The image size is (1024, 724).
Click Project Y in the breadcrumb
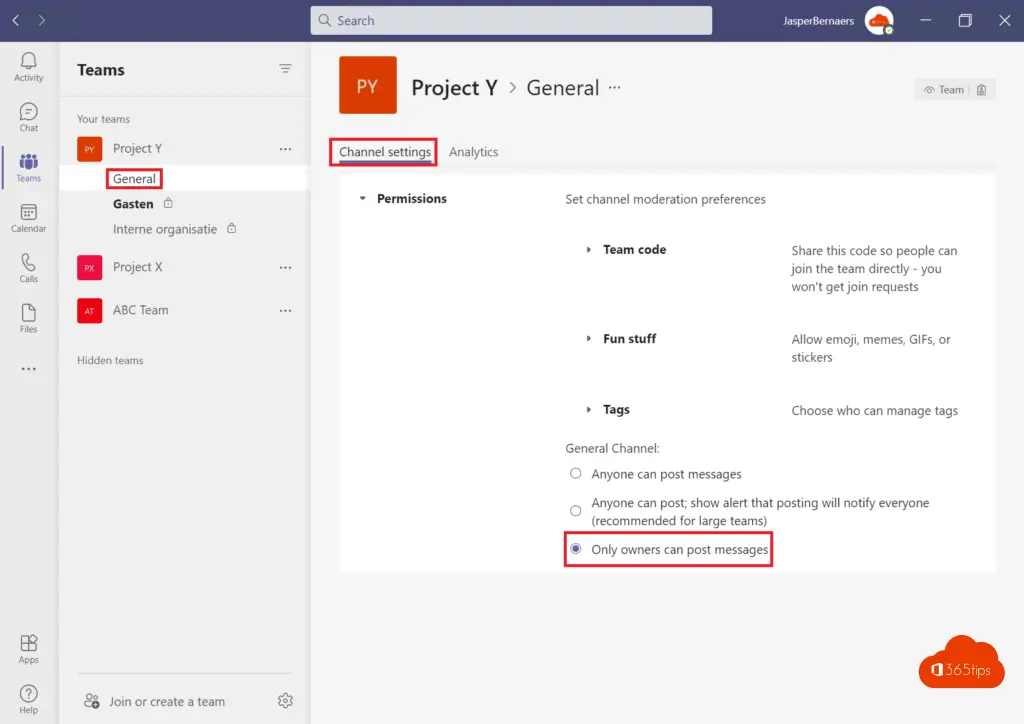click(455, 87)
